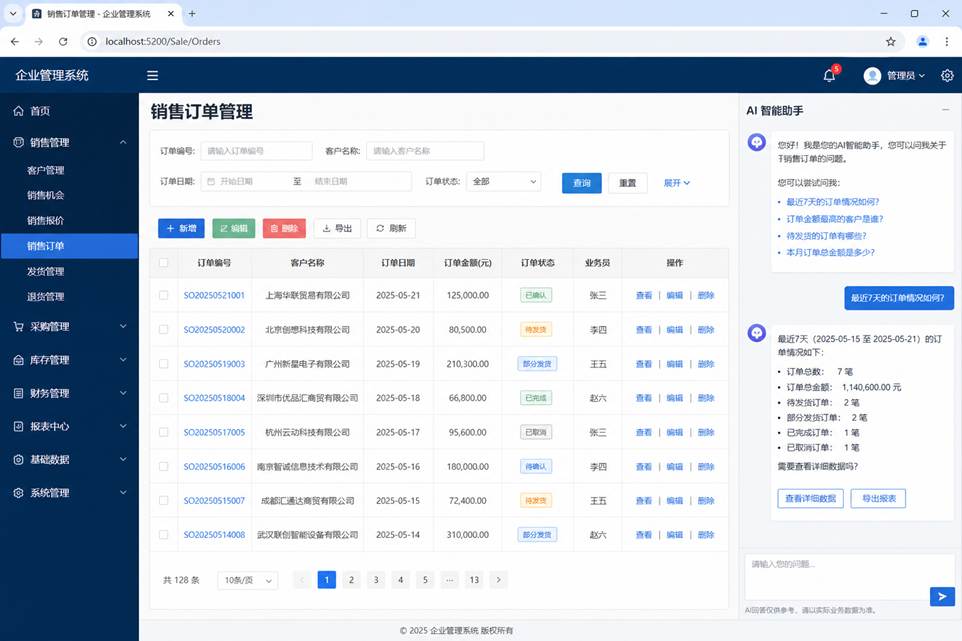Click the 系统管理 gear icon

[18, 493]
